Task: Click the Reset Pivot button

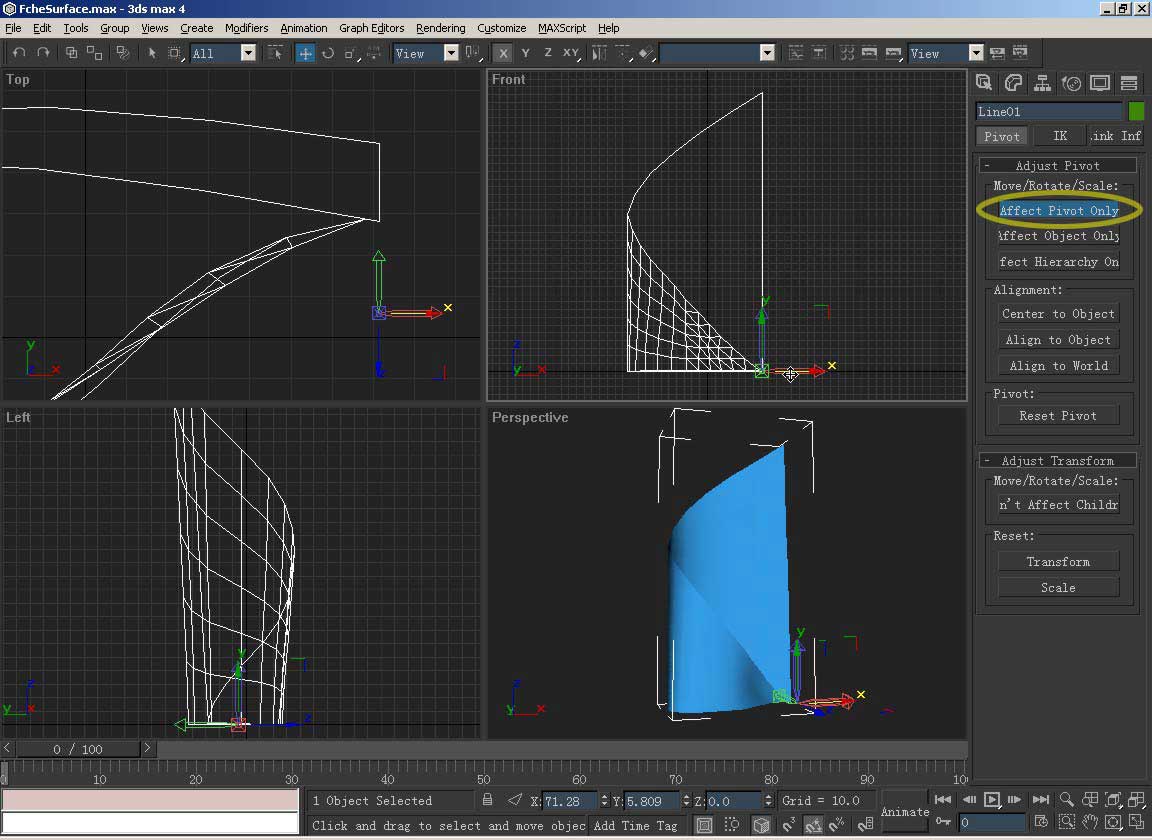Action: 1058,416
